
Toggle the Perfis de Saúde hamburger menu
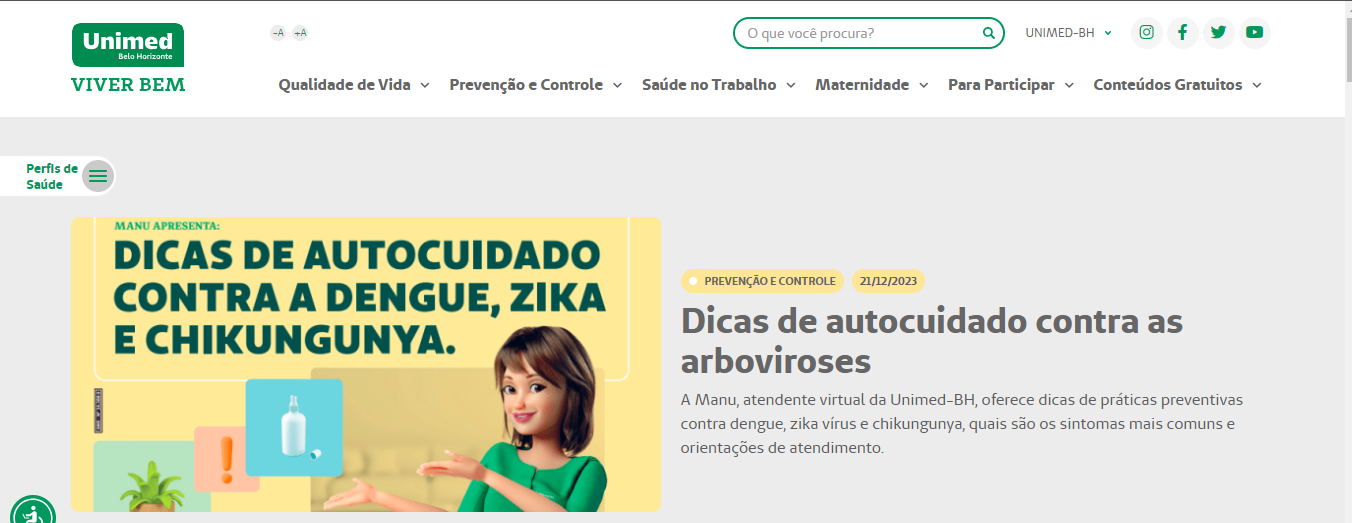(98, 176)
